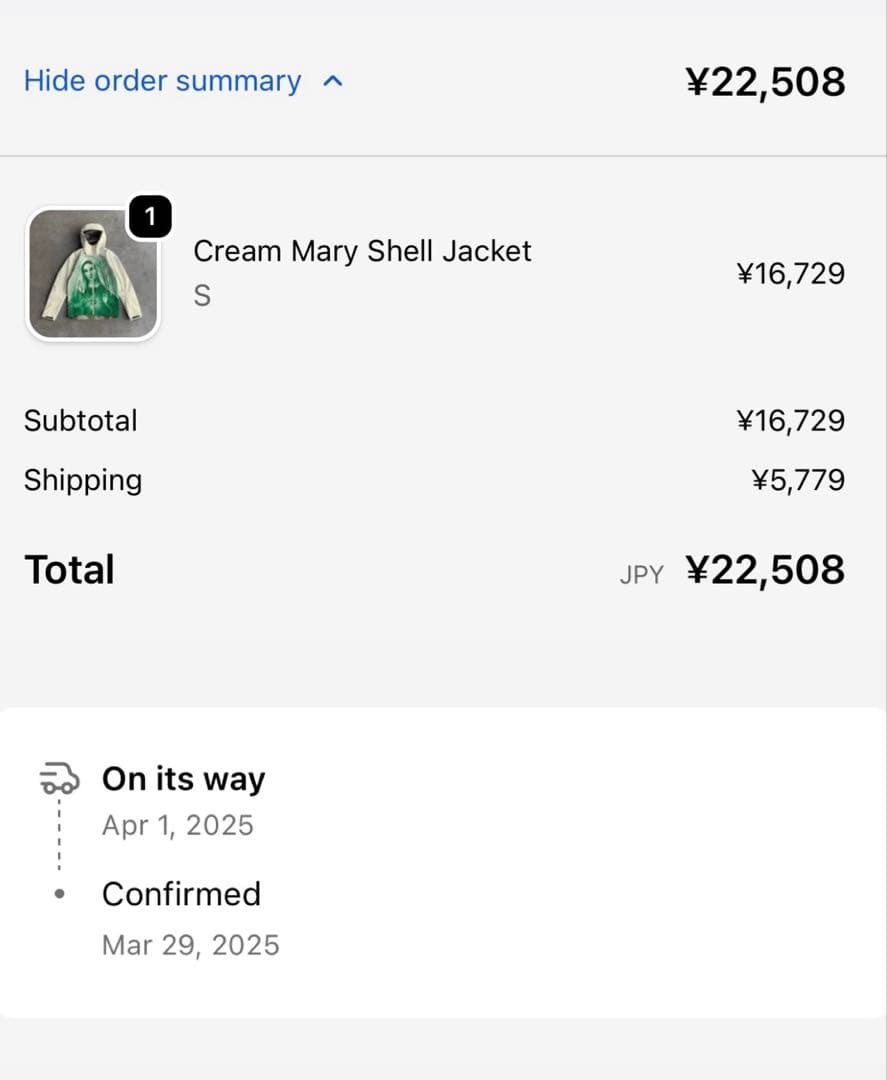Screen dimensions: 887x1080
Task: Click the size S label under the jacket
Action: (x=202, y=296)
